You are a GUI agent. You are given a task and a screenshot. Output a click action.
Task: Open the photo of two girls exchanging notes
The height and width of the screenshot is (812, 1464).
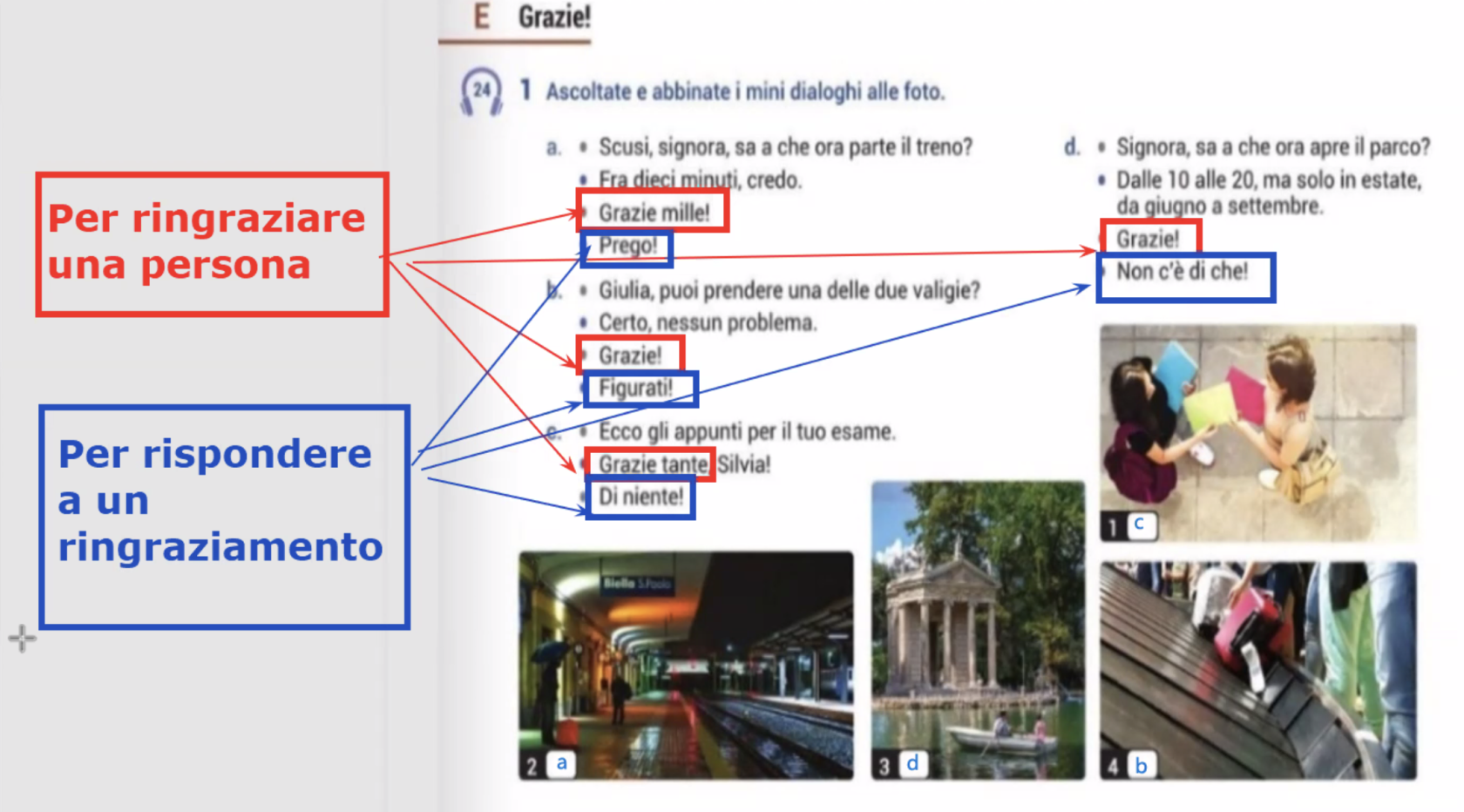(1257, 431)
